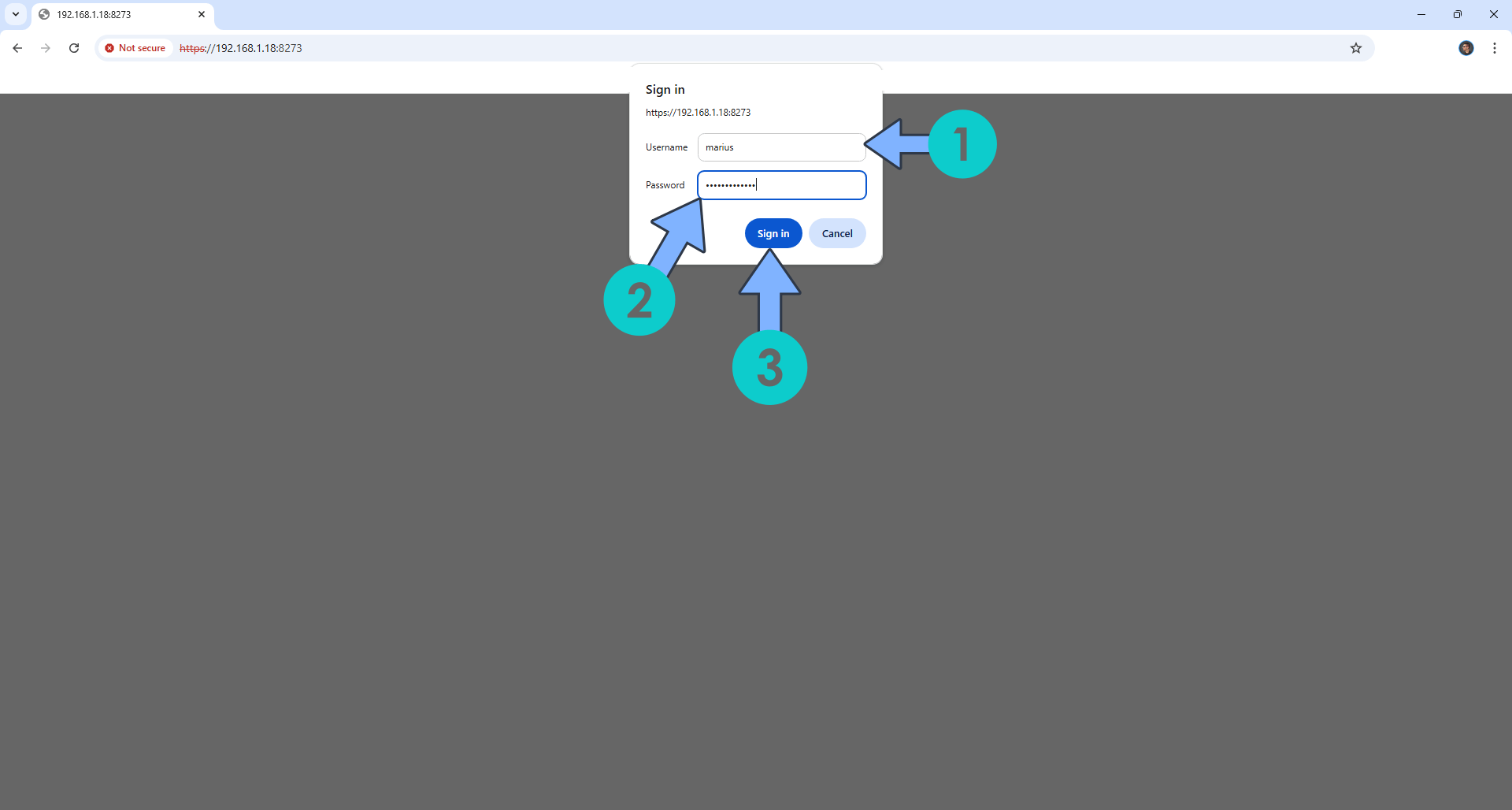The width and height of the screenshot is (1512, 810).
Task: Go forward with the forward arrow
Action: pos(46,48)
